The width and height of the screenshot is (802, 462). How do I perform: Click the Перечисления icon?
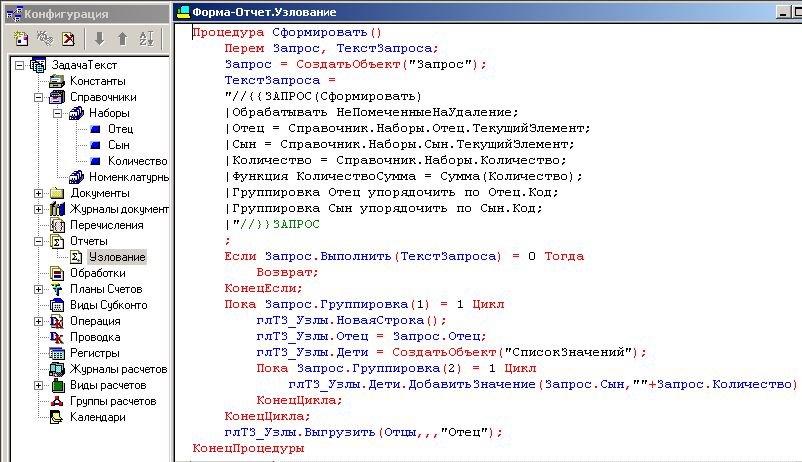coord(57,225)
